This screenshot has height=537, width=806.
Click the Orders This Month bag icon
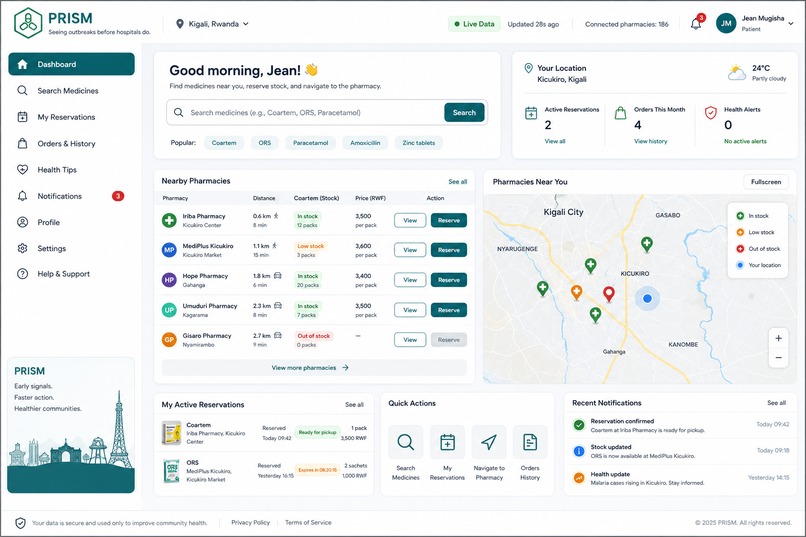[x=620, y=113]
